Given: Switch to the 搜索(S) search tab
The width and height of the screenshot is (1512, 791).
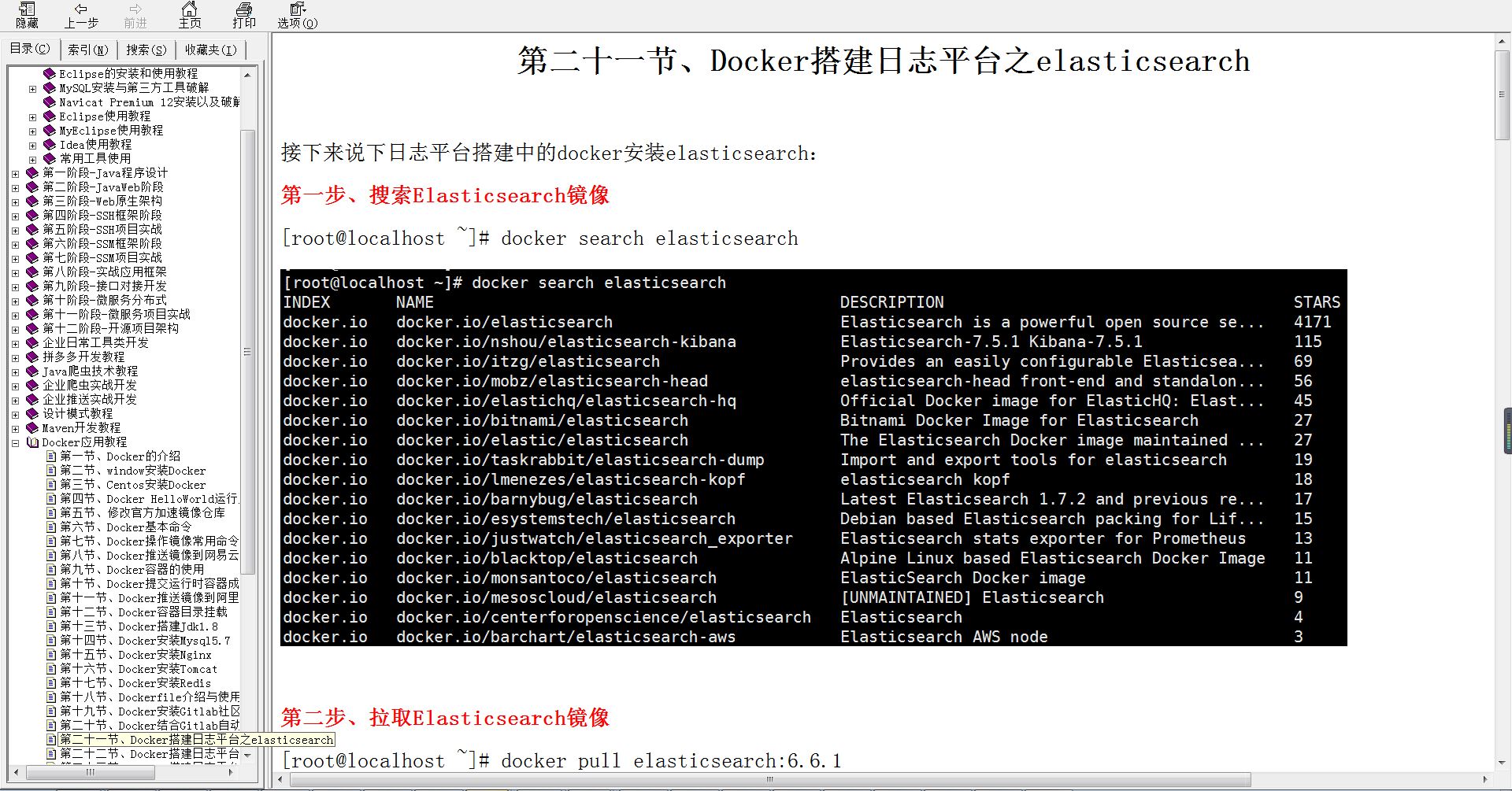Looking at the screenshot, I should 146,50.
